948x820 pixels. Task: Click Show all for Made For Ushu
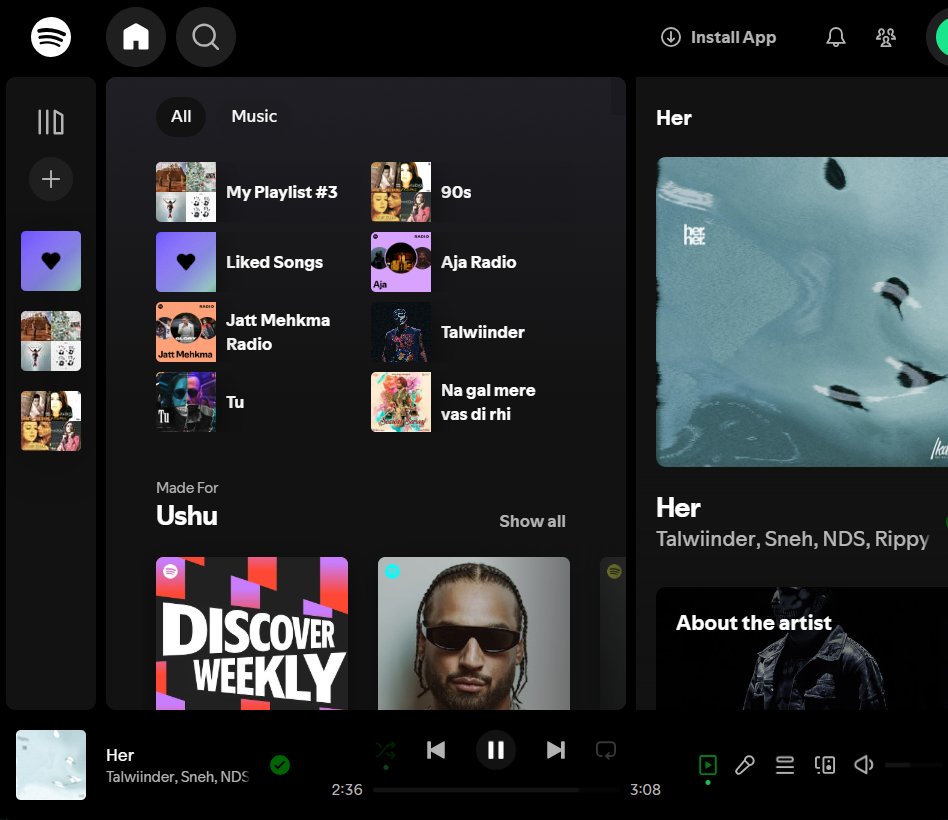pyautogui.click(x=532, y=521)
